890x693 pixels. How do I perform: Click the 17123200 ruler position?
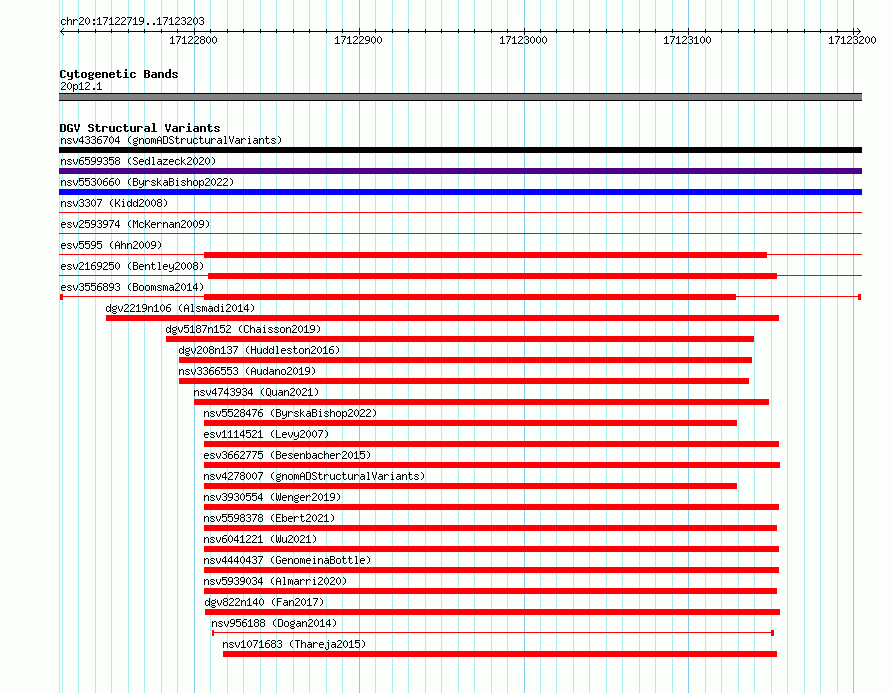coord(852,40)
